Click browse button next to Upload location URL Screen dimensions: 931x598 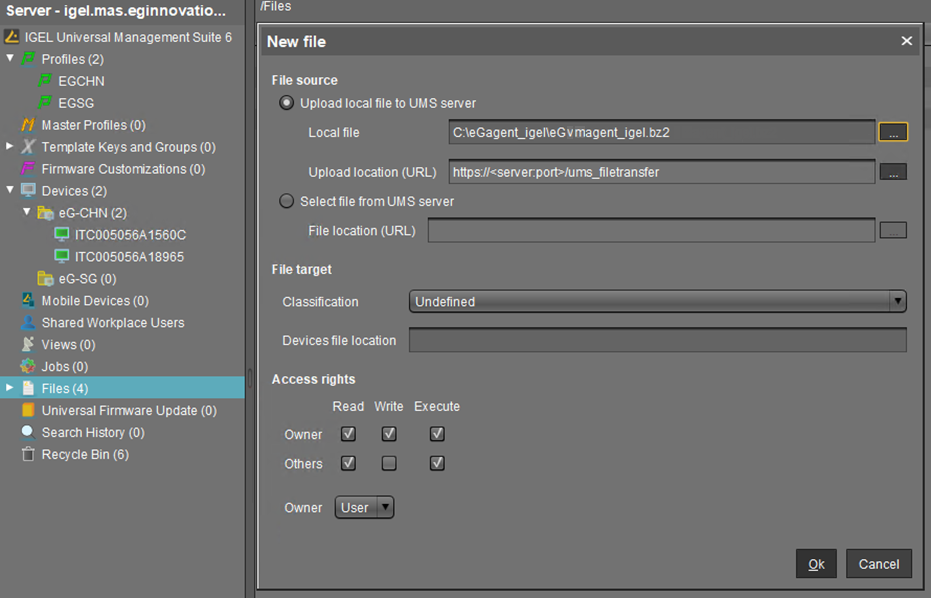tap(893, 172)
